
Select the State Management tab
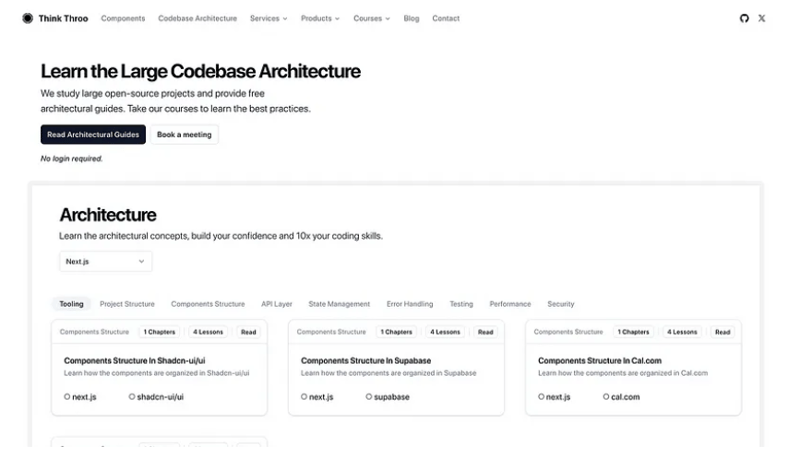point(339,304)
